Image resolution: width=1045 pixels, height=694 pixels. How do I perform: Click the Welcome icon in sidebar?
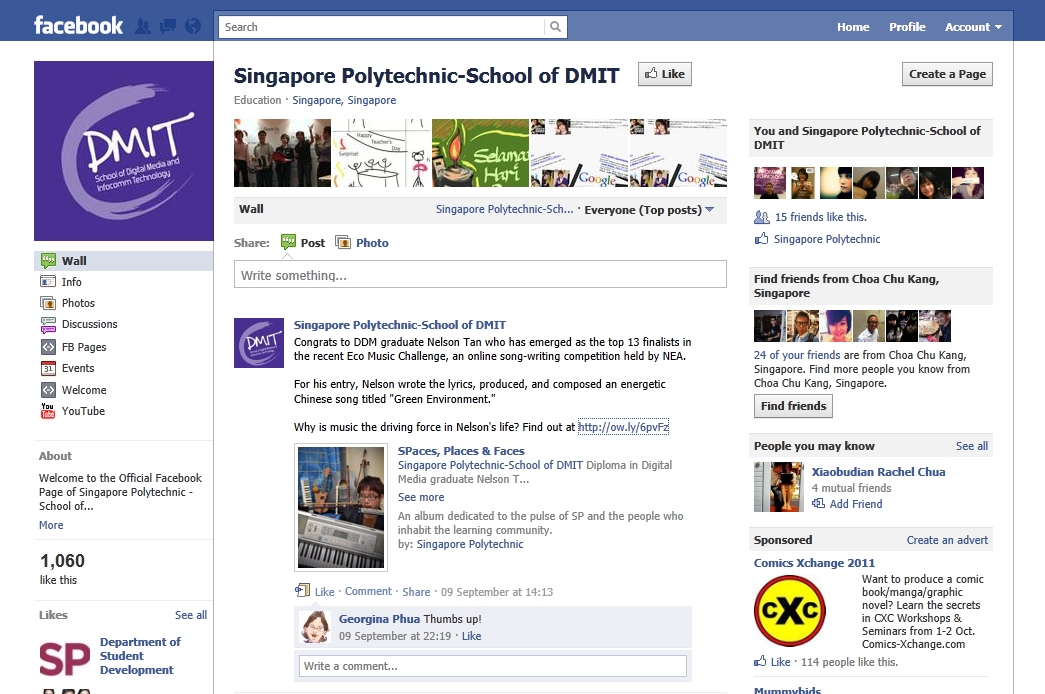coord(48,390)
